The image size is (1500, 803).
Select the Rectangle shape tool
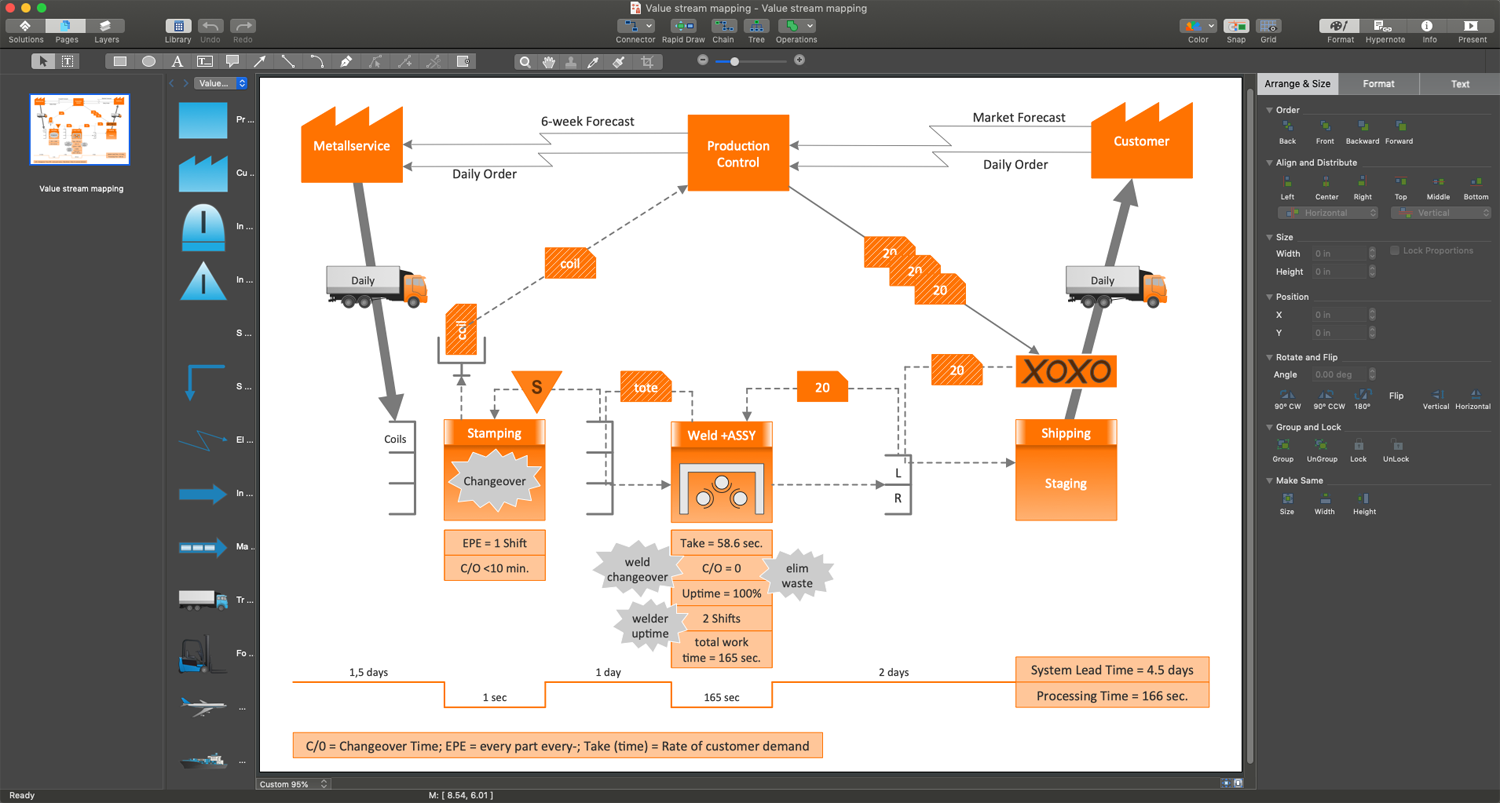click(x=120, y=62)
